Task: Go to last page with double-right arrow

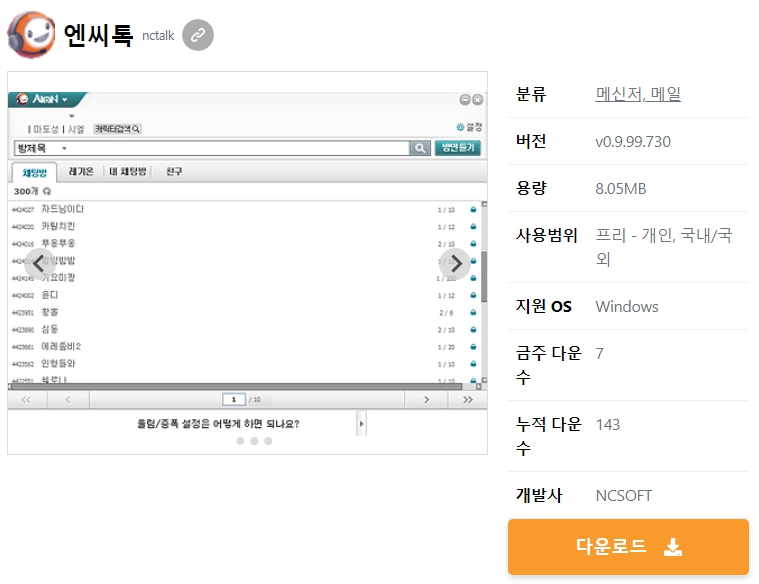Action: click(x=467, y=400)
